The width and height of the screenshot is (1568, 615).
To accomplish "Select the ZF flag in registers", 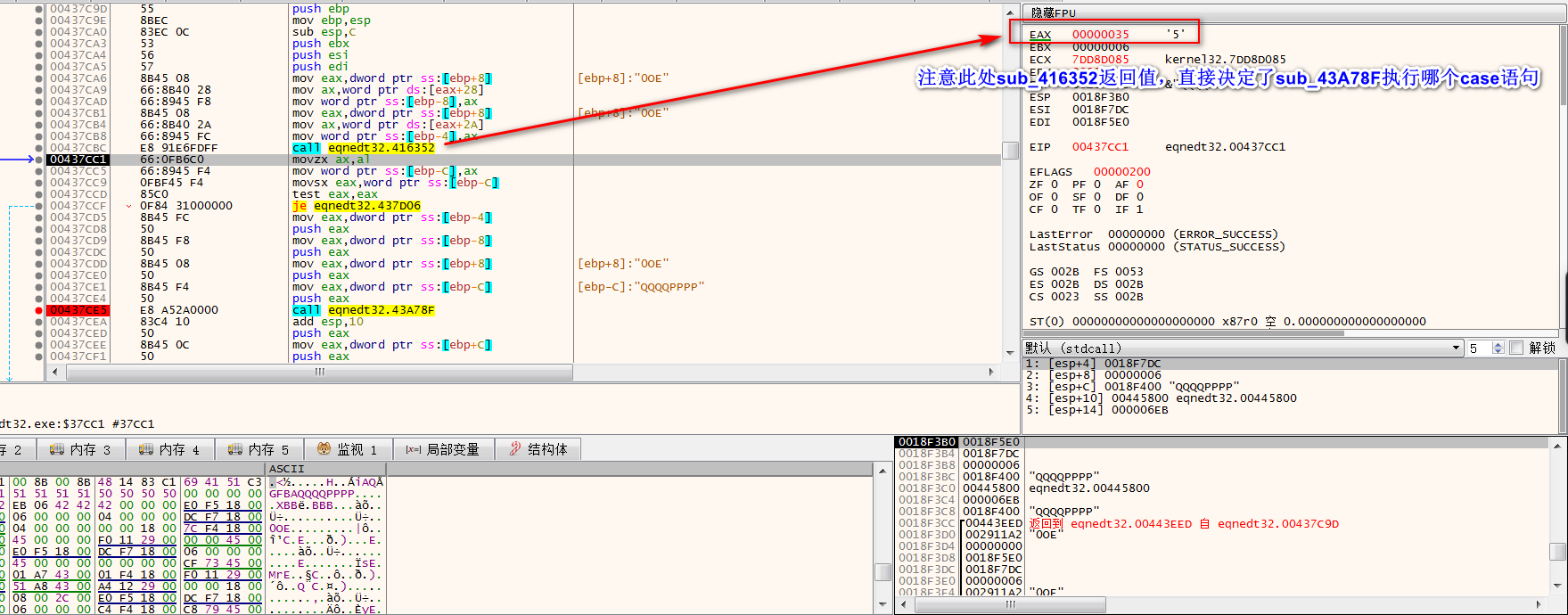I will tap(1044, 184).
